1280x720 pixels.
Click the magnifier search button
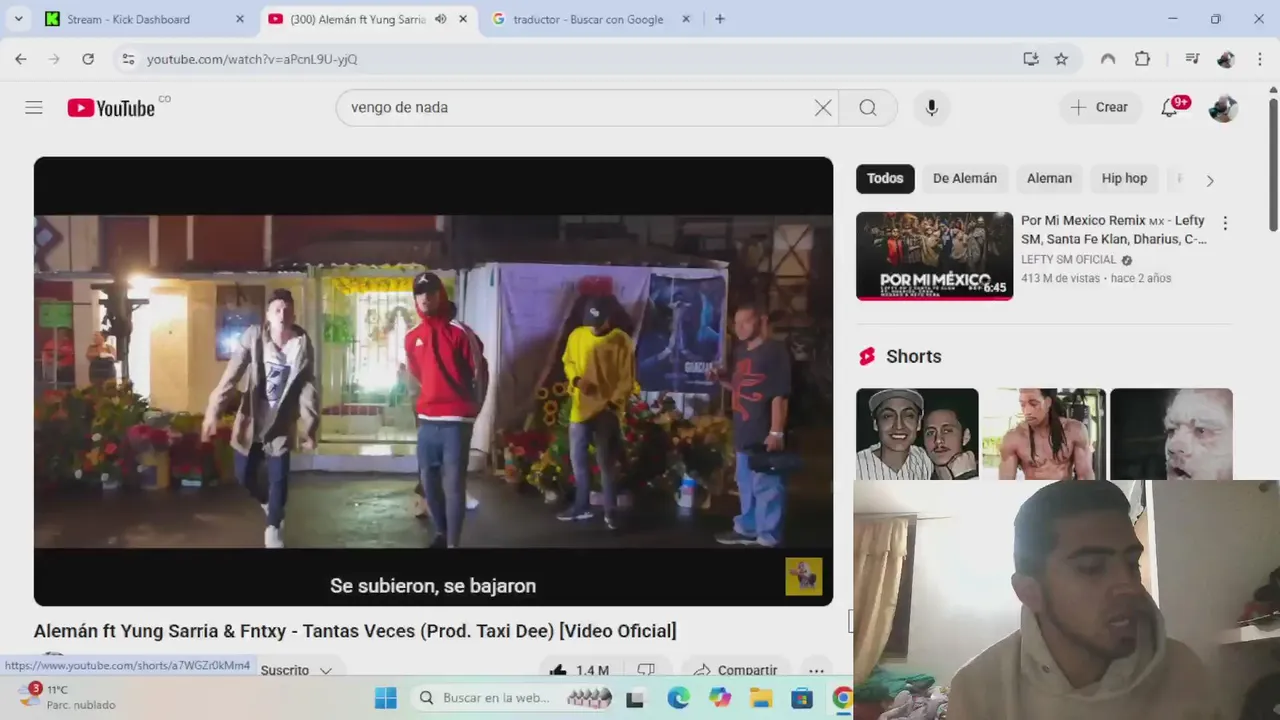868,107
